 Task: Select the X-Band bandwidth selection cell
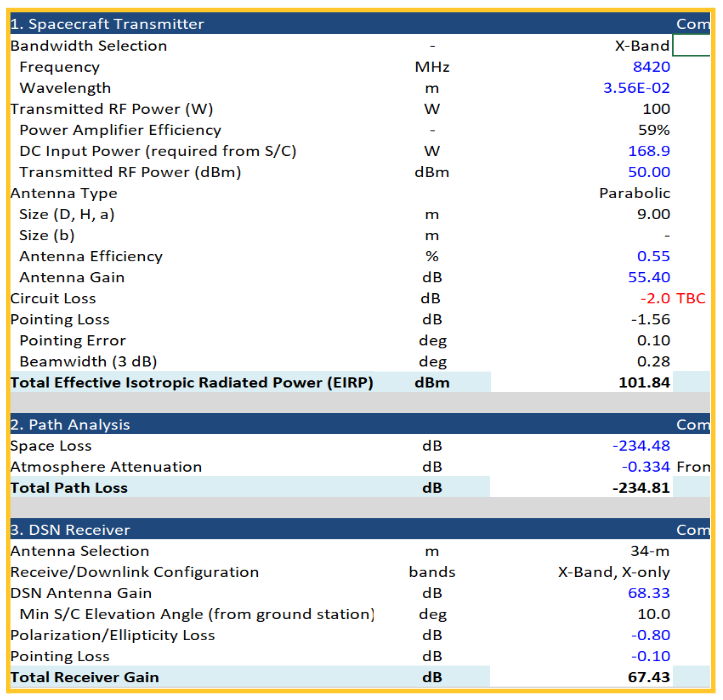tap(641, 46)
